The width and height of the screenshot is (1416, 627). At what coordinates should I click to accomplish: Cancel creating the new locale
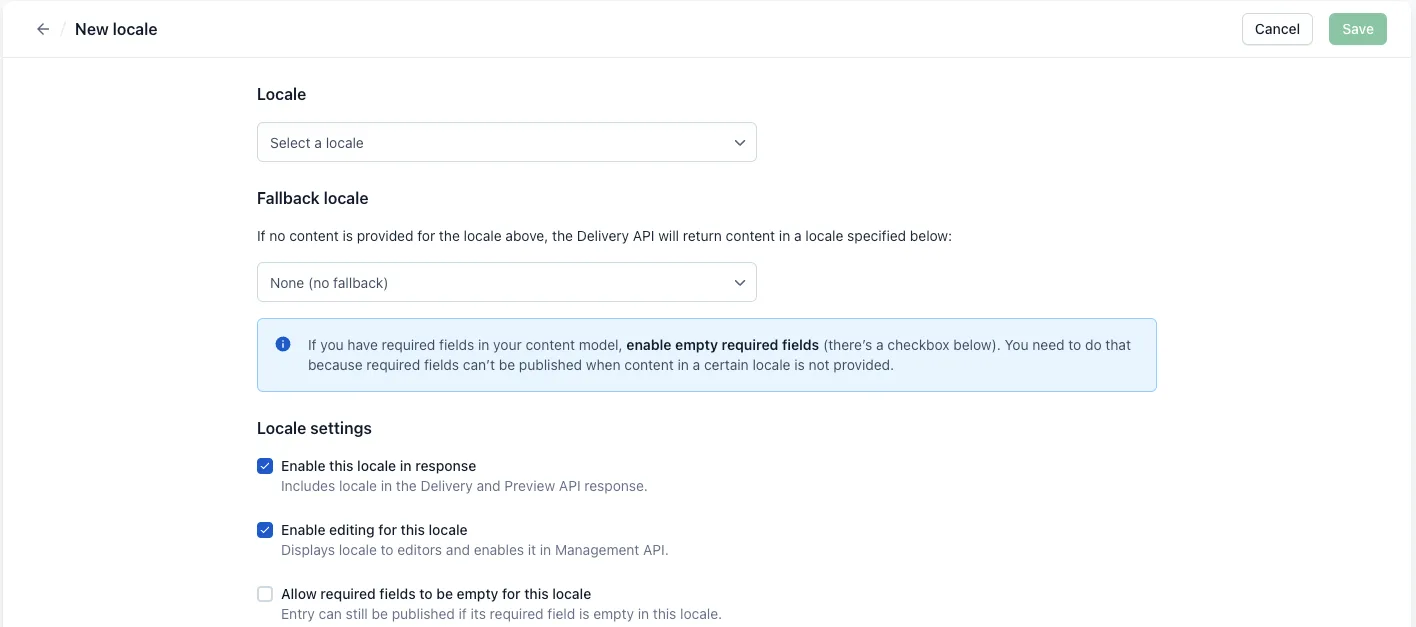click(x=1277, y=29)
